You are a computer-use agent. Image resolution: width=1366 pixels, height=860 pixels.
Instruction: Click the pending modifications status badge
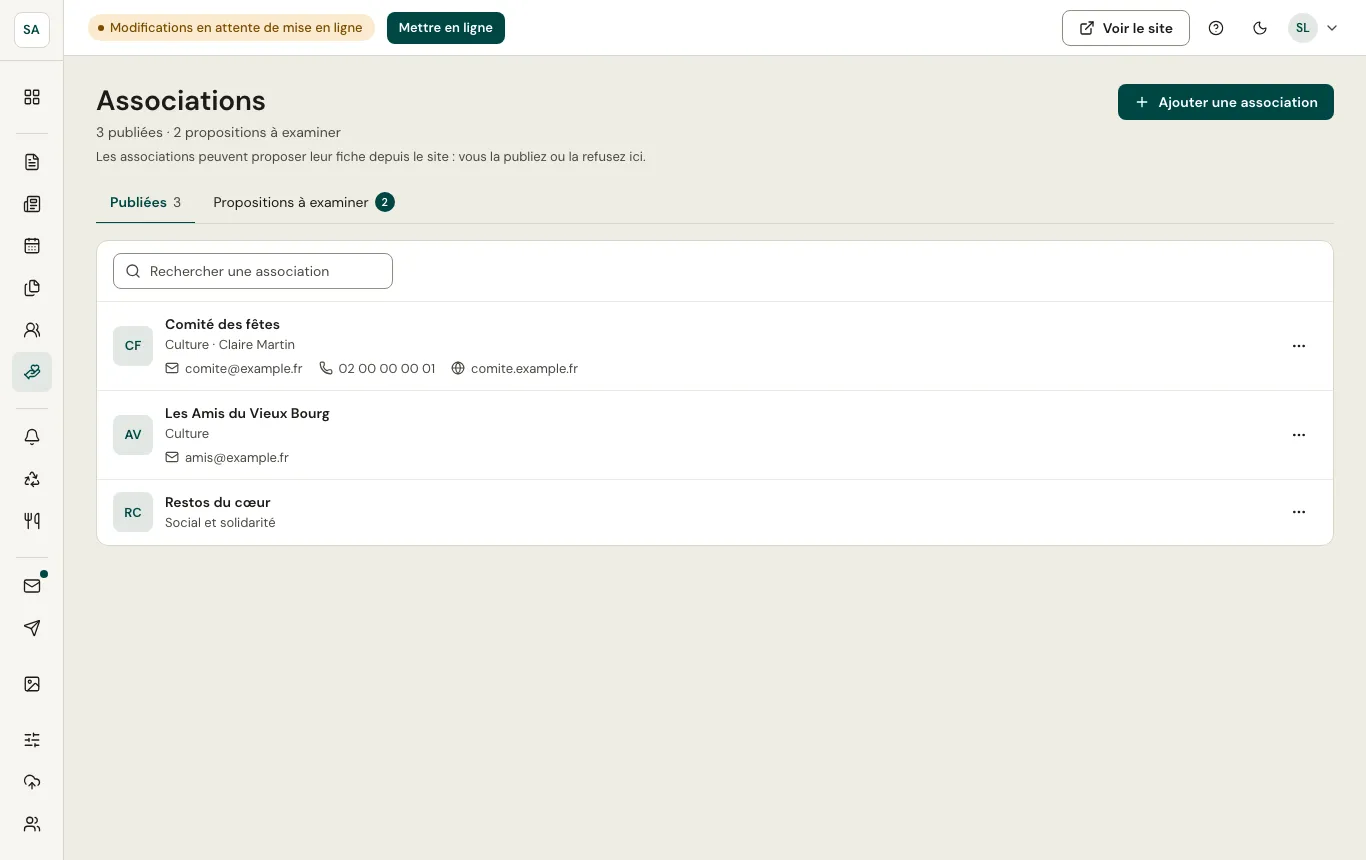[231, 28]
